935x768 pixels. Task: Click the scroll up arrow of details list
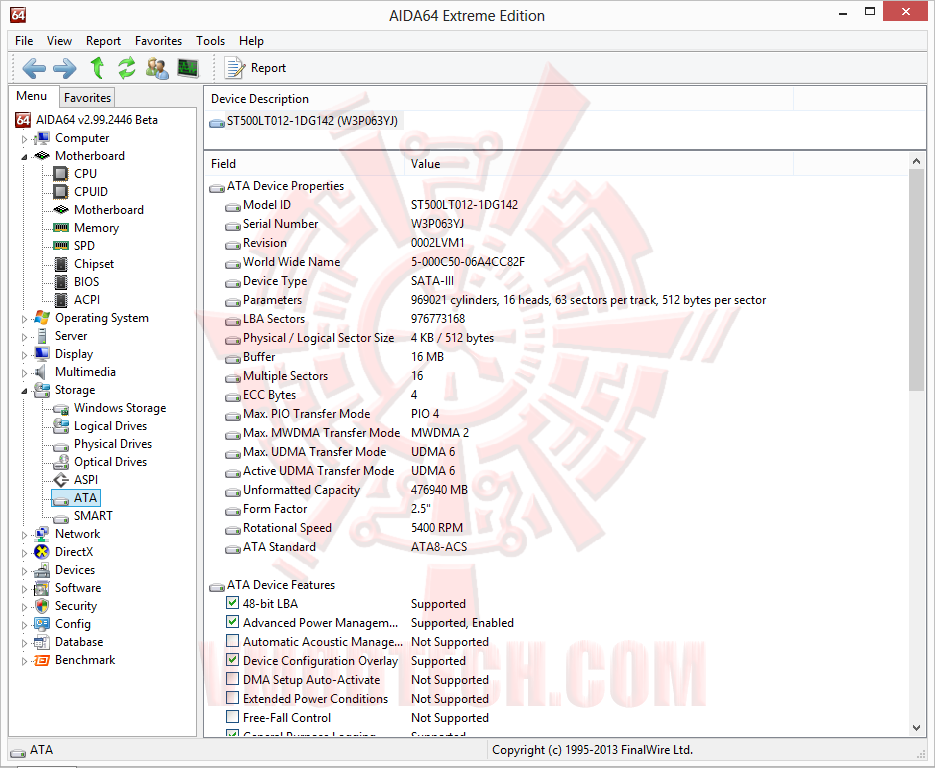[x=916, y=161]
